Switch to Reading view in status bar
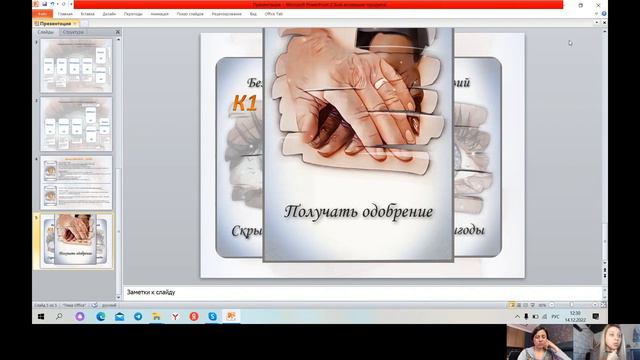Image resolution: width=640 pixels, height=360 pixels. 526,305
